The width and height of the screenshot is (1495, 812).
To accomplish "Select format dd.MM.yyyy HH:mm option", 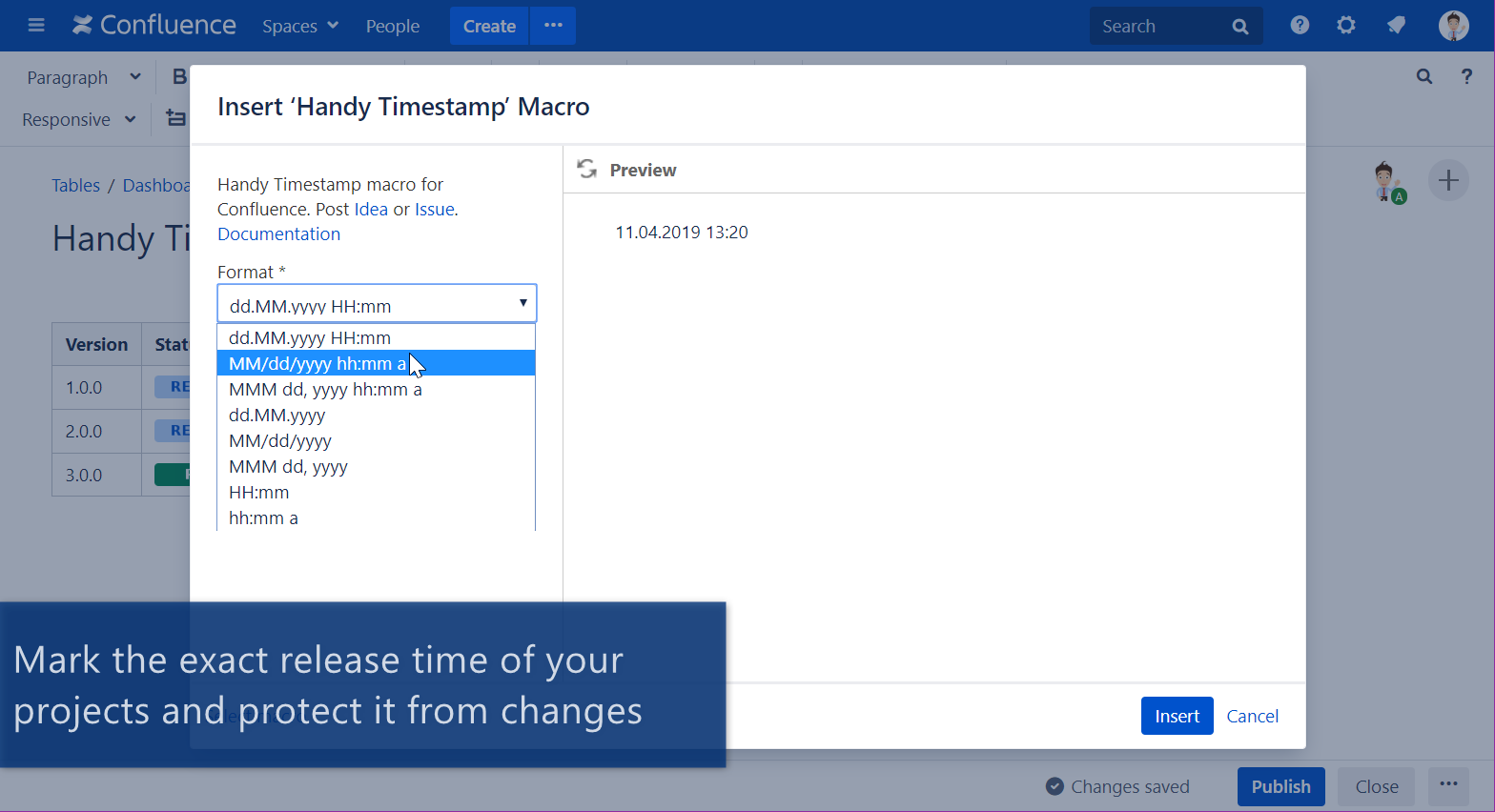I will [376, 337].
